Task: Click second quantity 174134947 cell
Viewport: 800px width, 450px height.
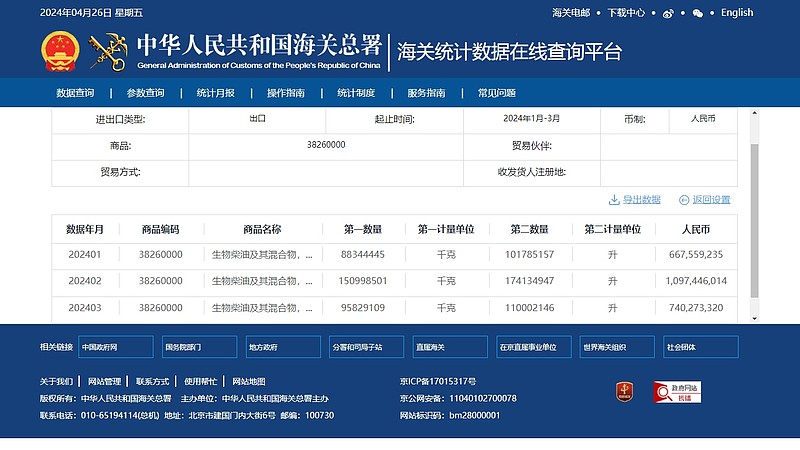Action: [x=530, y=281]
